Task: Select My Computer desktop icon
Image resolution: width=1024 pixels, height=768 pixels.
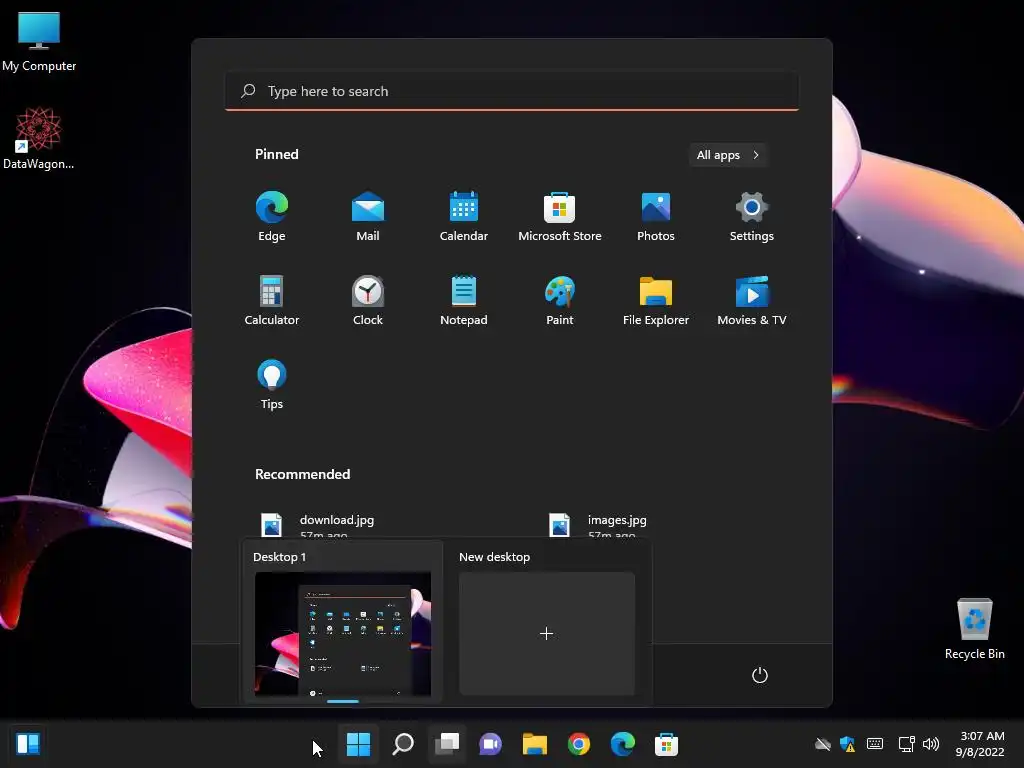Action: point(39,42)
